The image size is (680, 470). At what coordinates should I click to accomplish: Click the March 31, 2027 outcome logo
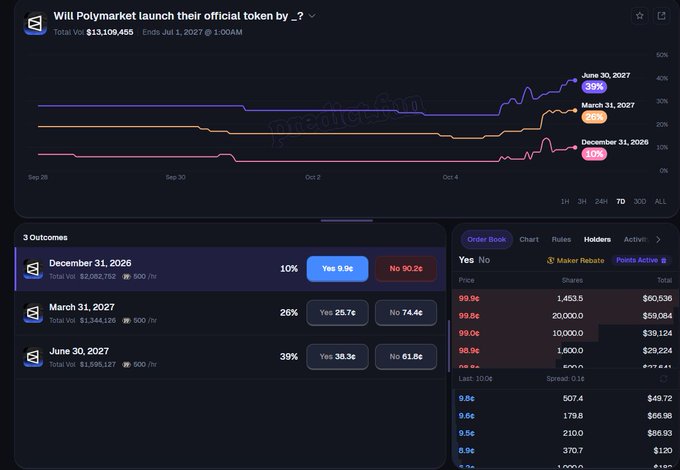[x=33, y=313]
